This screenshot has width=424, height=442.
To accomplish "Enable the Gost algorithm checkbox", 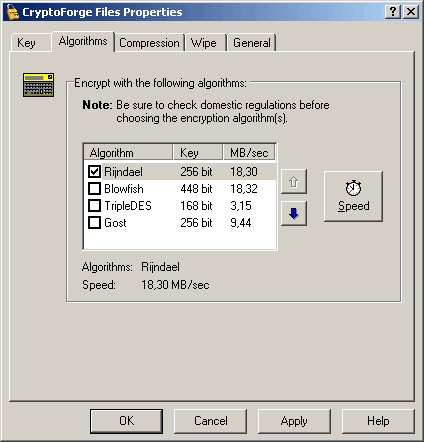I will 94,223.
